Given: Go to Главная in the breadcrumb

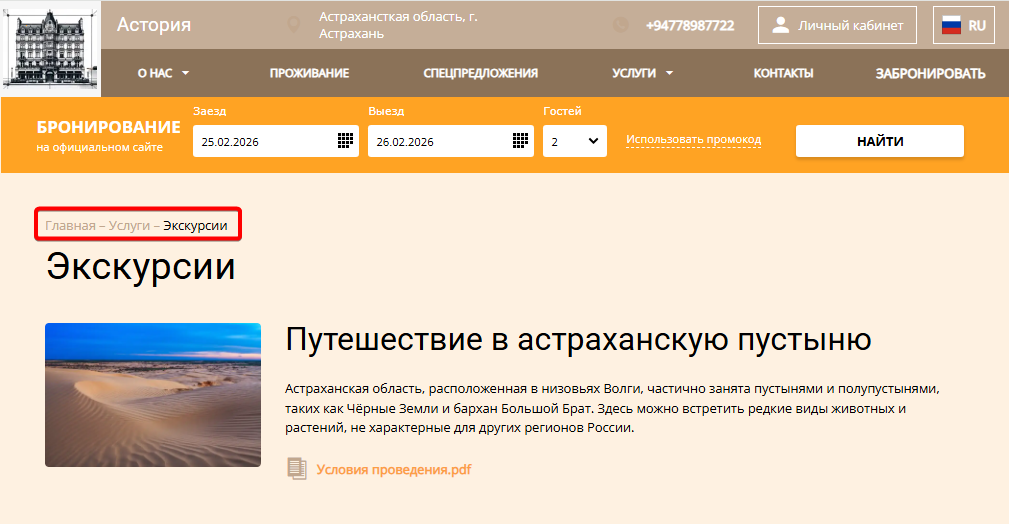Looking at the screenshot, I should click(70, 225).
